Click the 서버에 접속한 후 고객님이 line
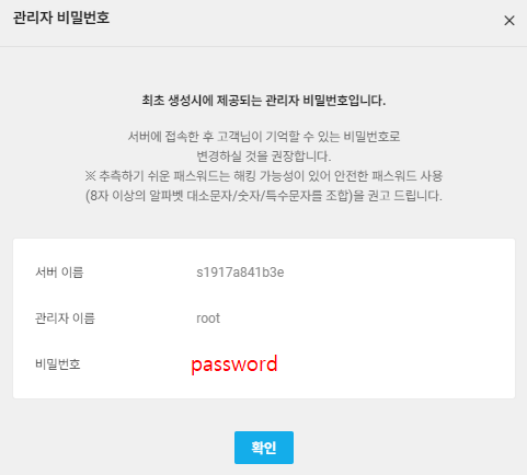Viewport: 527px width, 475px height. coord(264,136)
